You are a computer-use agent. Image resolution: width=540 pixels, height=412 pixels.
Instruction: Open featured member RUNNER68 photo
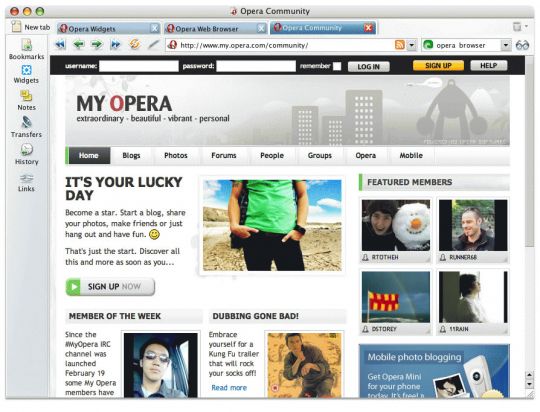coord(473,225)
